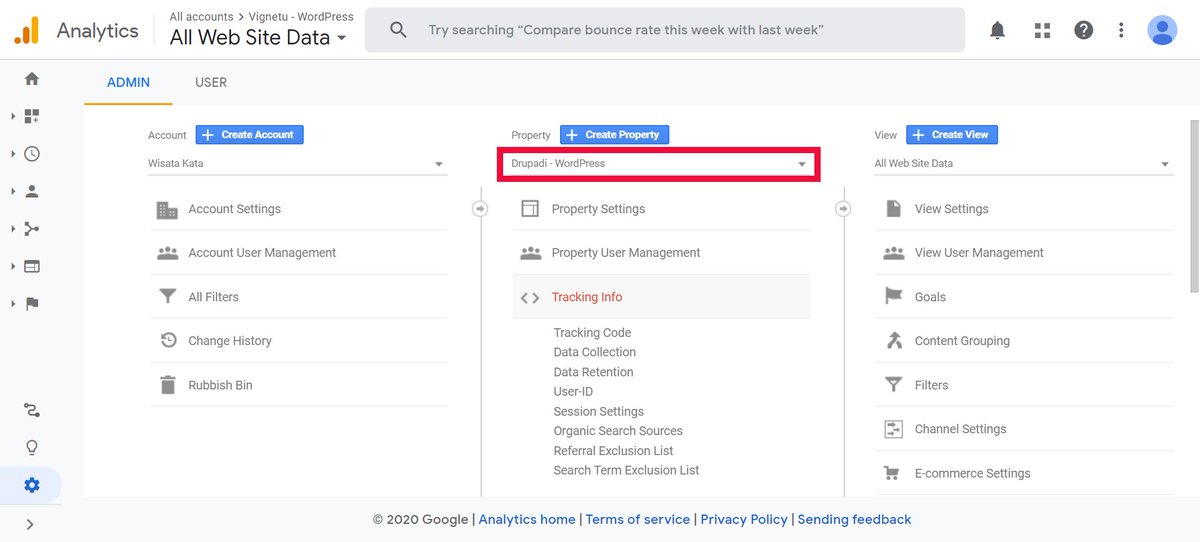This screenshot has height=542, width=1200.
Task: Click the search magnifier icon
Action: point(398,30)
